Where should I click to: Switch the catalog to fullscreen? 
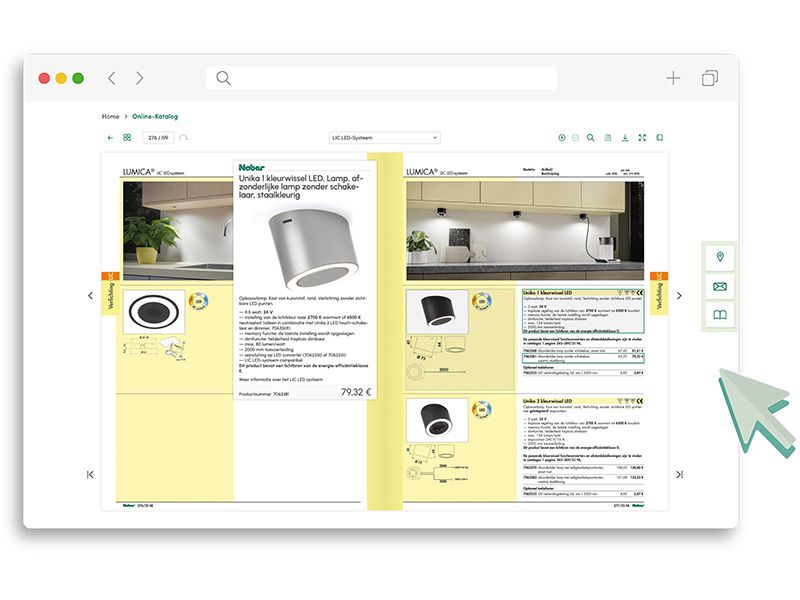coord(642,138)
